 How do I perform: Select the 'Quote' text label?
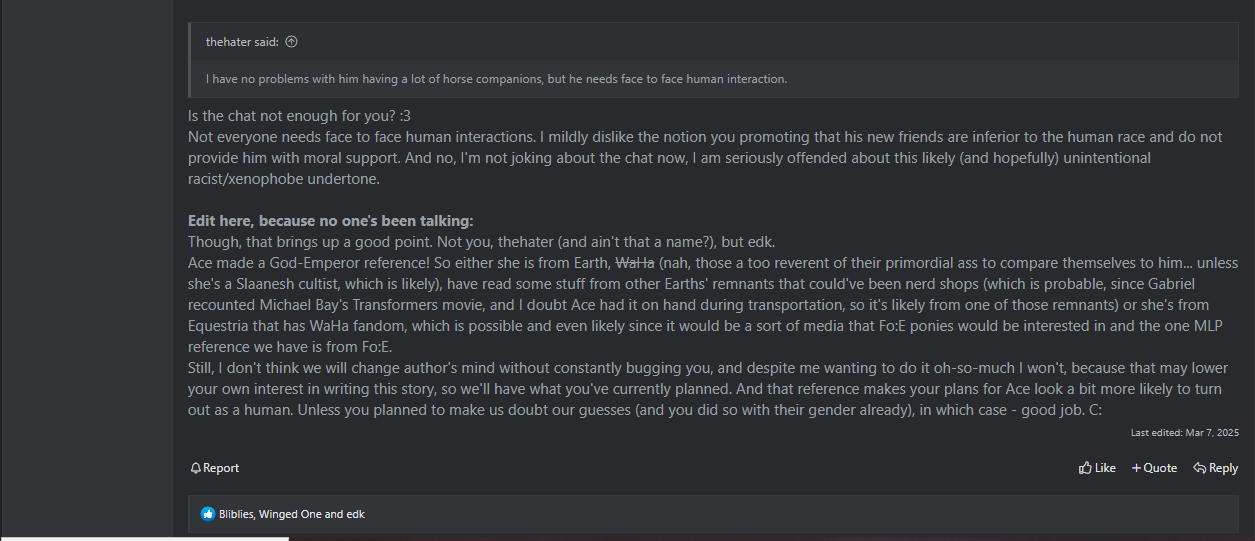click(x=1160, y=468)
